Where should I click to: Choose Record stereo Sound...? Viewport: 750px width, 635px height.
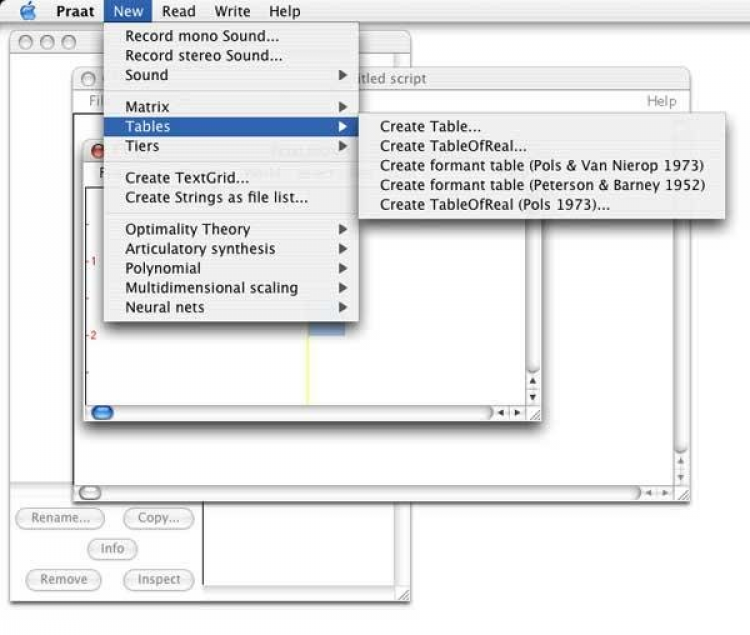pyautogui.click(x=231, y=55)
